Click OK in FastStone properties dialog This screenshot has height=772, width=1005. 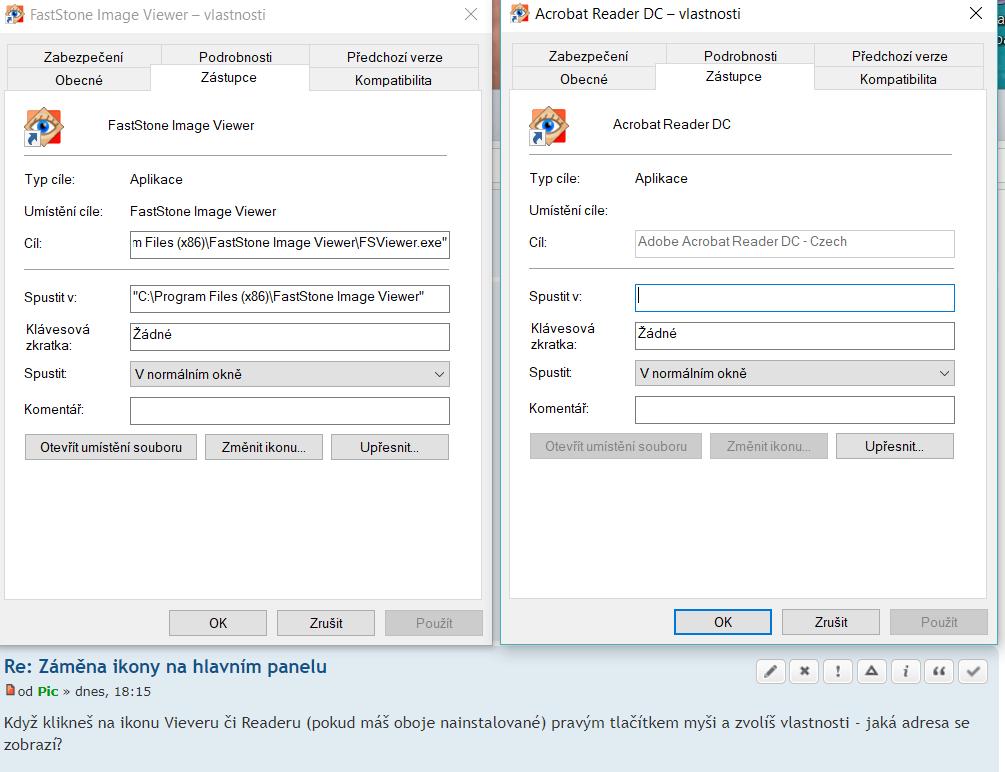coord(218,623)
